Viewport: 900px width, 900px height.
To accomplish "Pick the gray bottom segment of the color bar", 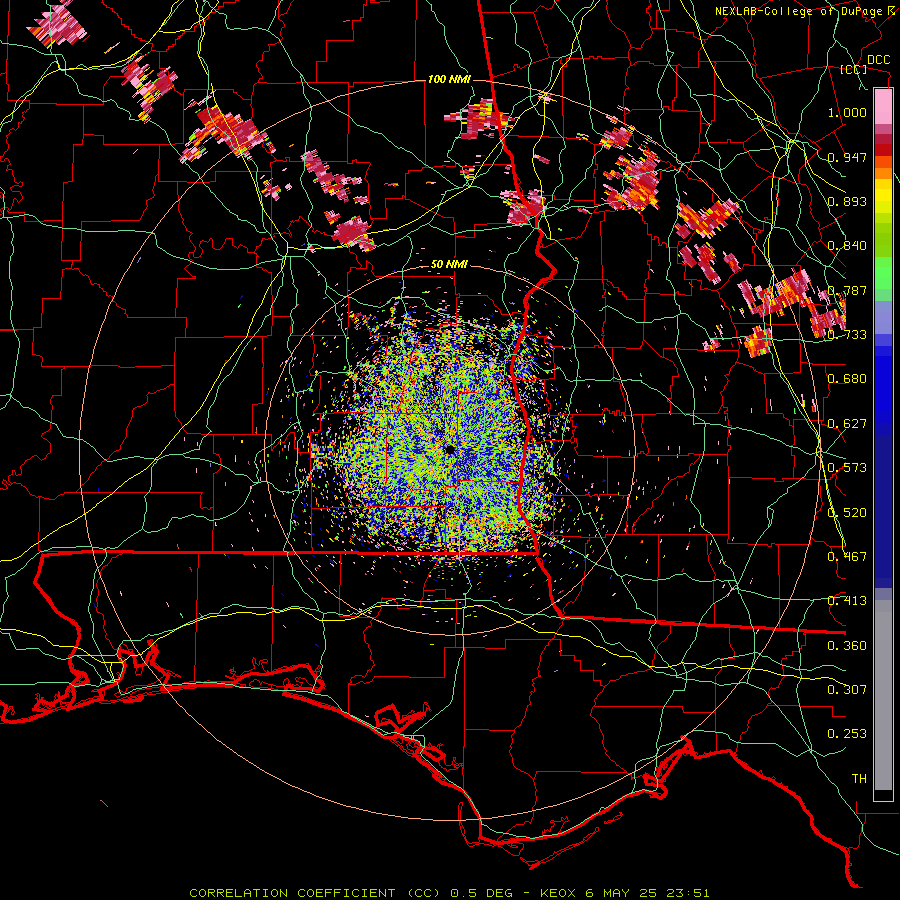I will (883, 695).
